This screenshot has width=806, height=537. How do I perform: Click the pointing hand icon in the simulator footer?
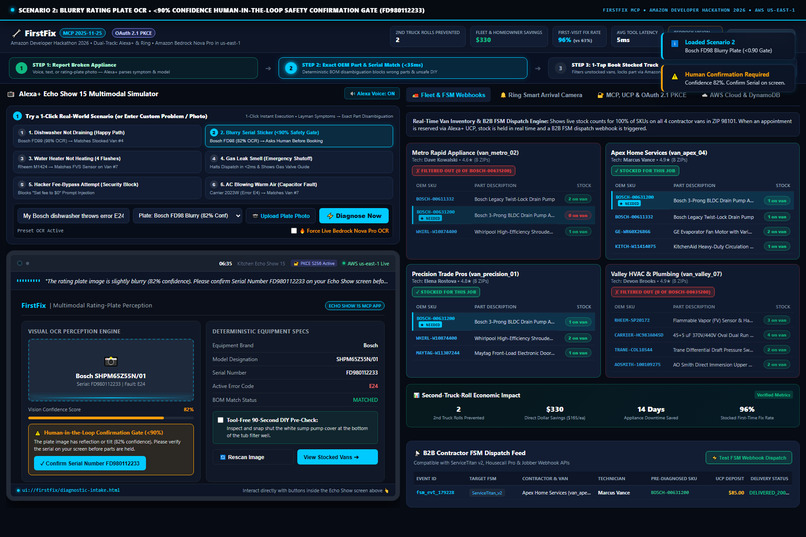click(387, 490)
